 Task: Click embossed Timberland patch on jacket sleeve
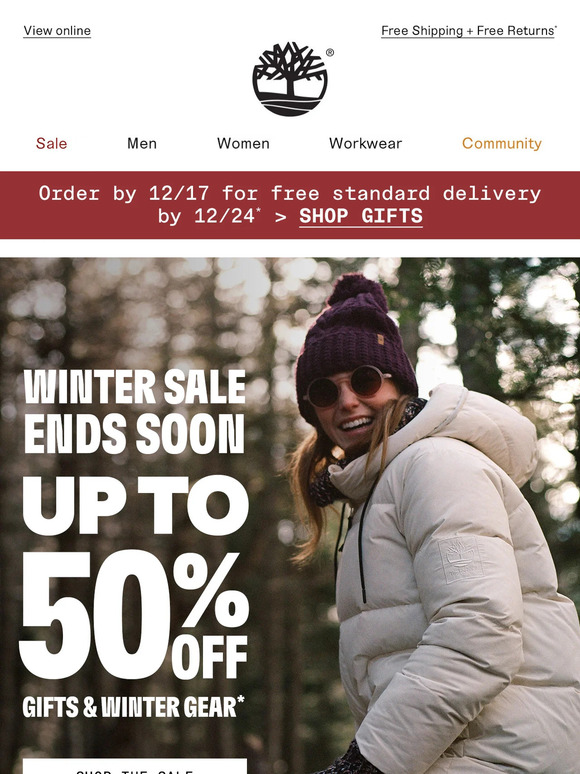pyautogui.click(x=459, y=560)
